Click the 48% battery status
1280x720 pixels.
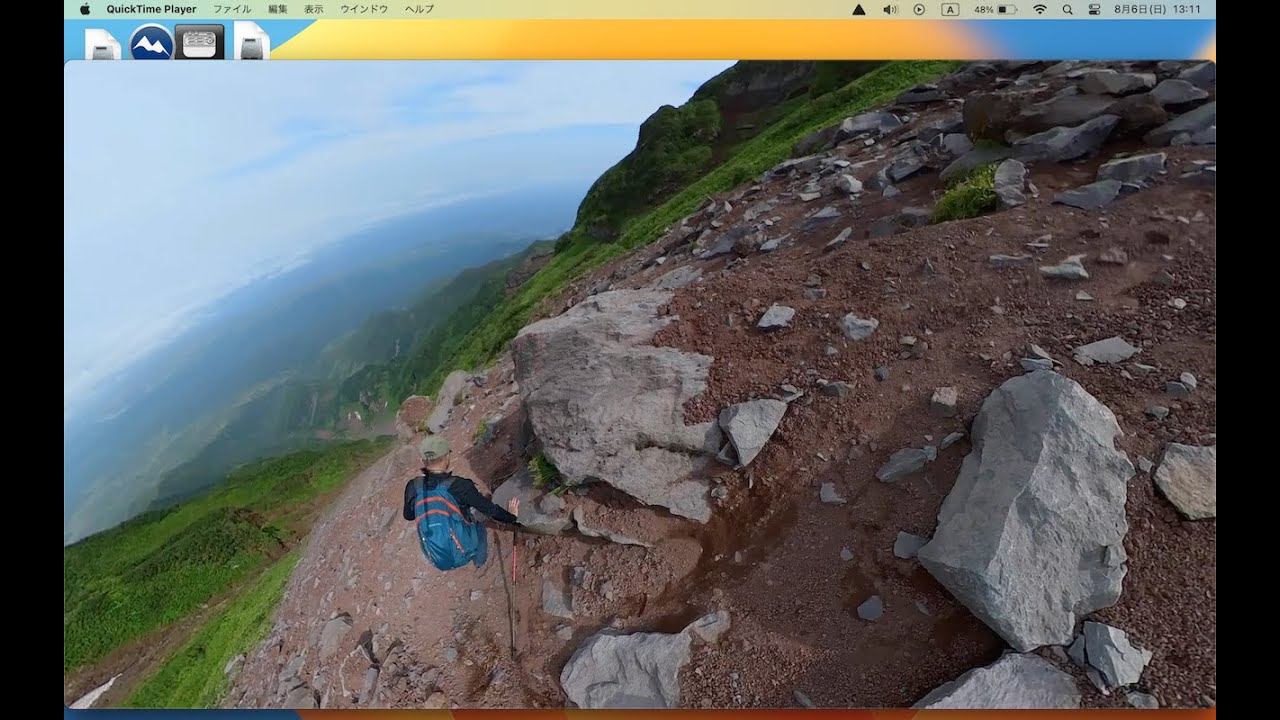pyautogui.click(x=995, y=9)
